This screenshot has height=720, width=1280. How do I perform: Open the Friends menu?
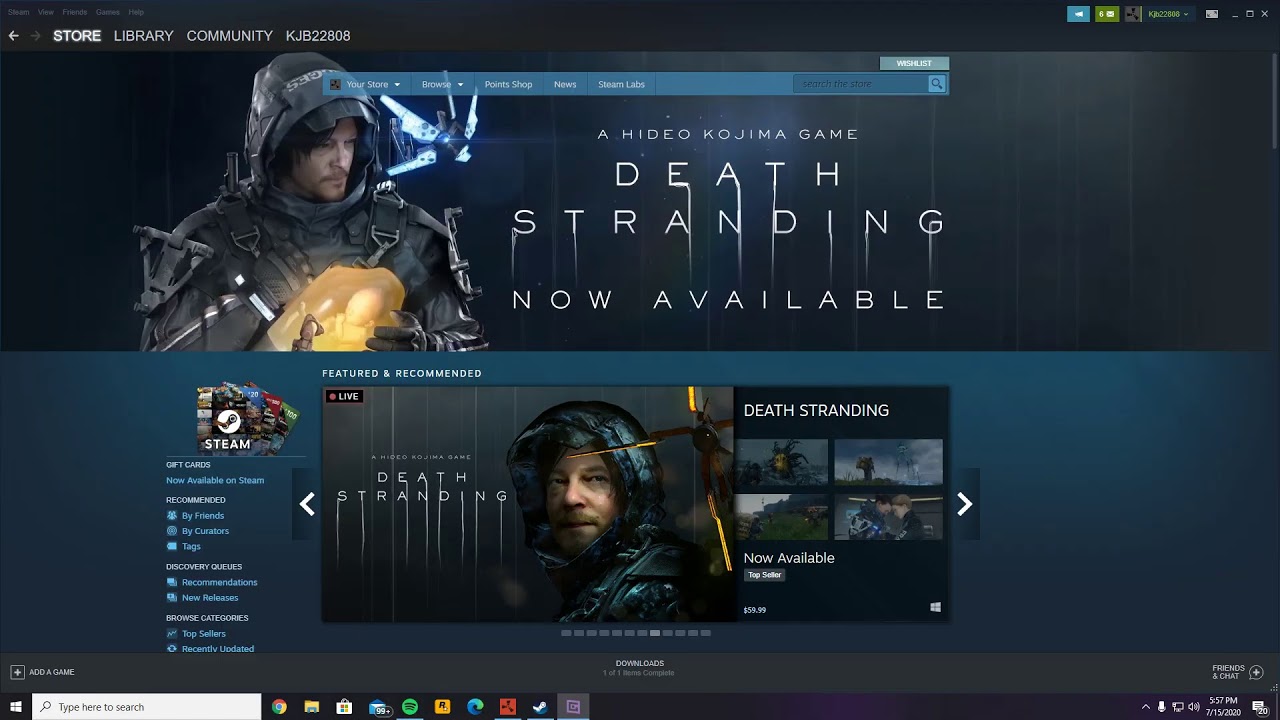(x=75, y=12)
